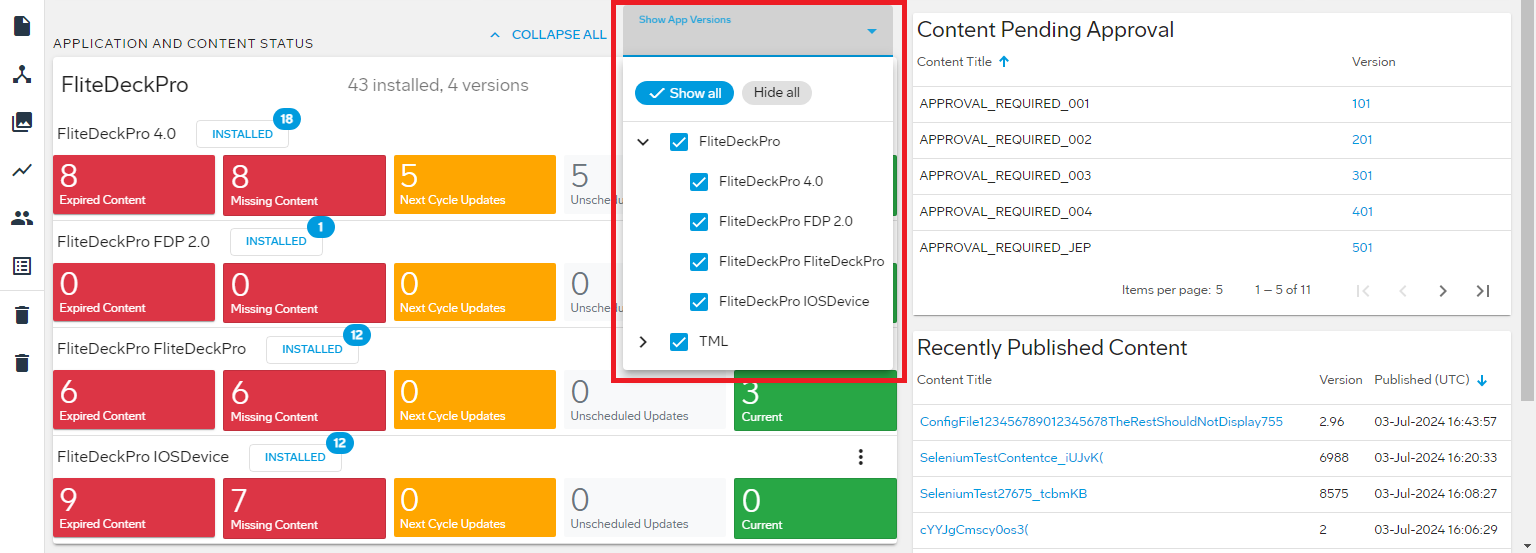Open version 501 link for APPROVAL_REQUIRED_JEP
1536x553 pixels.
[1362, 248]
